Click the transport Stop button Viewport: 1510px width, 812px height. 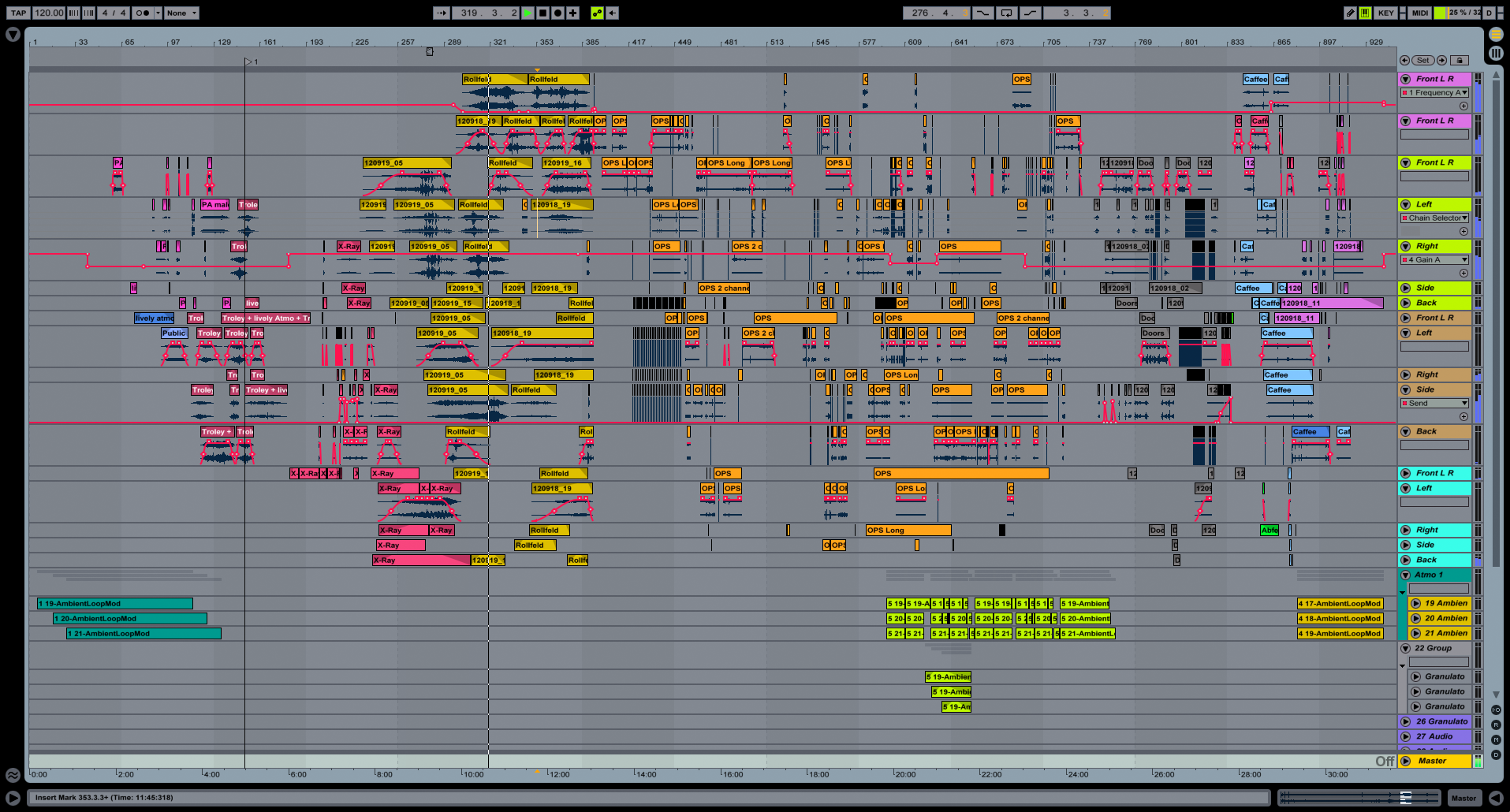coord(542,13)
